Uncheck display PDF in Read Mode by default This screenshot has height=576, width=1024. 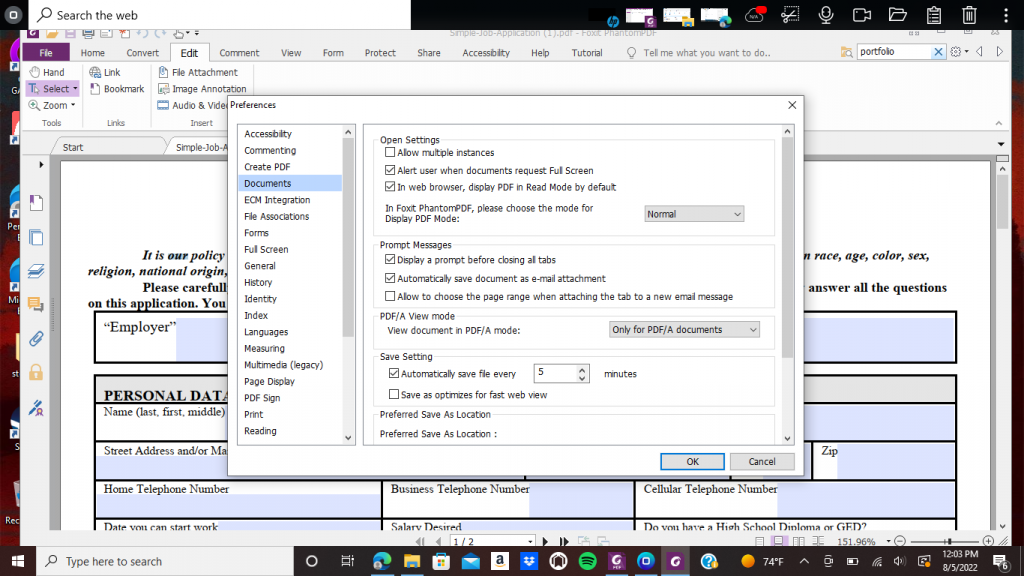click(390, 187)
